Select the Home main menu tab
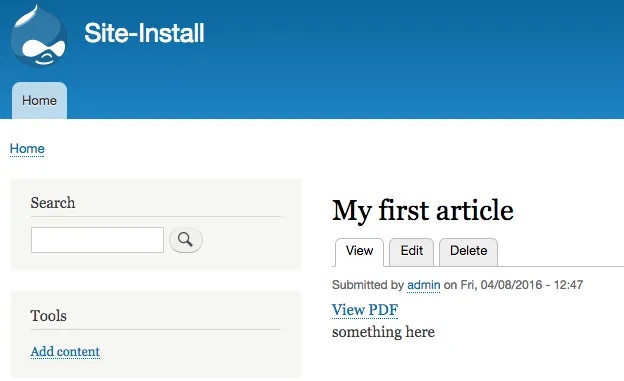Screen dimensions: 624x381 [39, 100]
